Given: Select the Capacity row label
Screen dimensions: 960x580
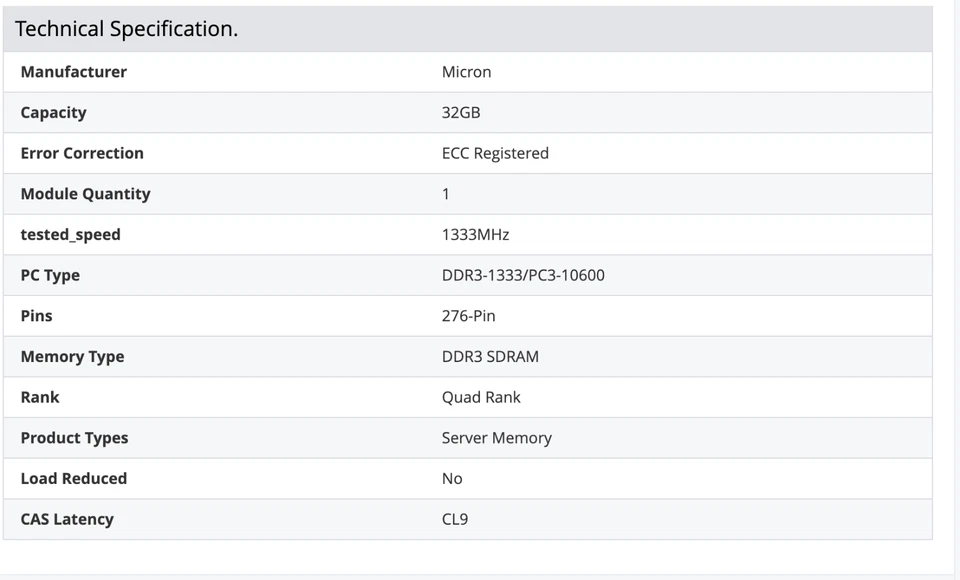Looking at the screenshot, I should pyautogui.click(x=53, y=112).
